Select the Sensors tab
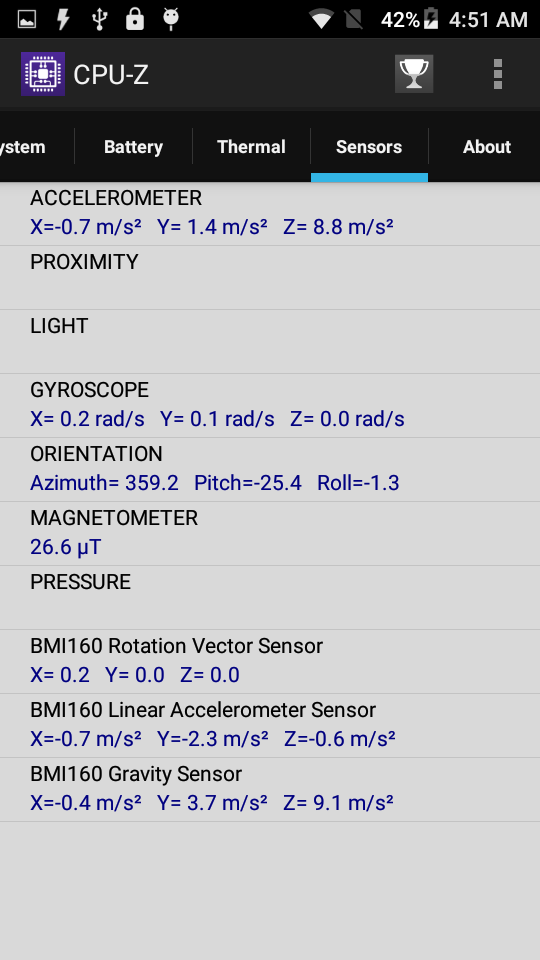Screen dimensions: 540x960 point(369,147)
